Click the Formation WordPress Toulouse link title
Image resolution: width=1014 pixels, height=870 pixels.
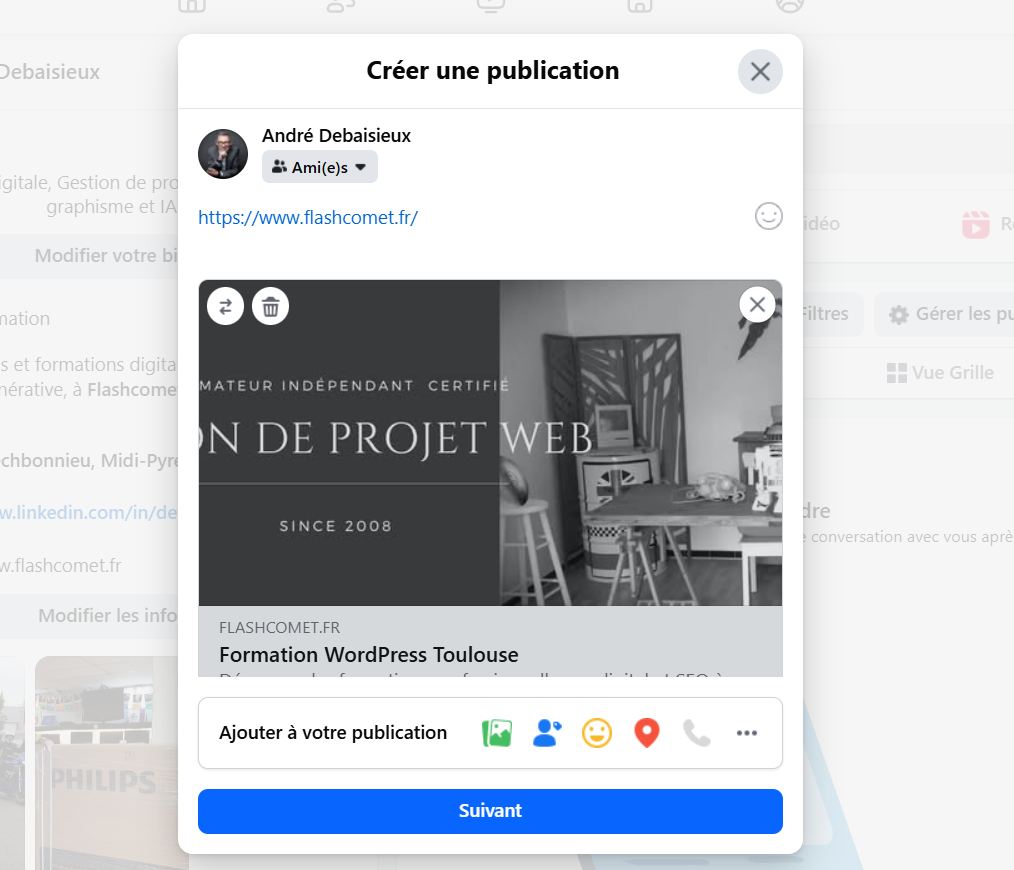tap(369, 655)
